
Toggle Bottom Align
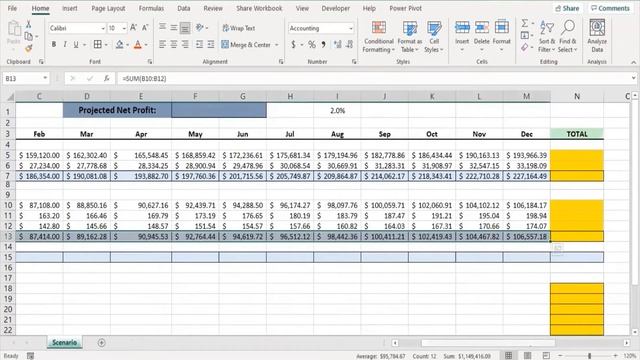click(185, 27)
